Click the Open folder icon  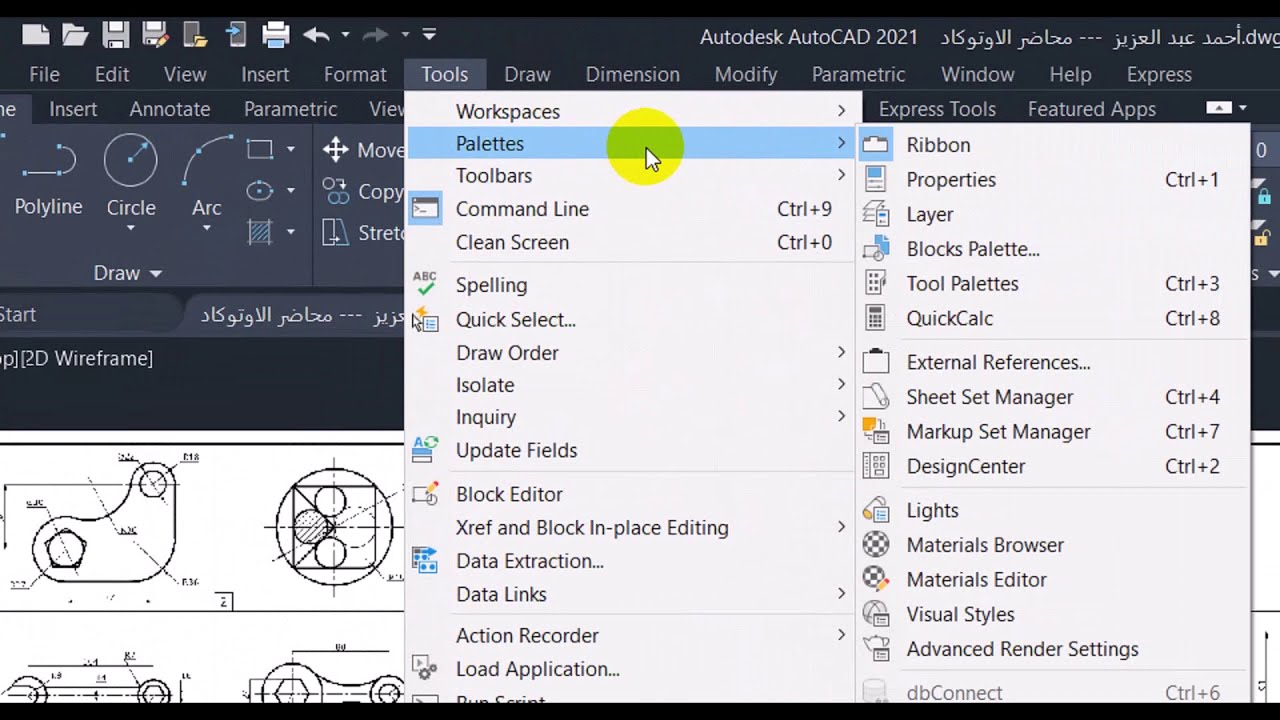76,36
